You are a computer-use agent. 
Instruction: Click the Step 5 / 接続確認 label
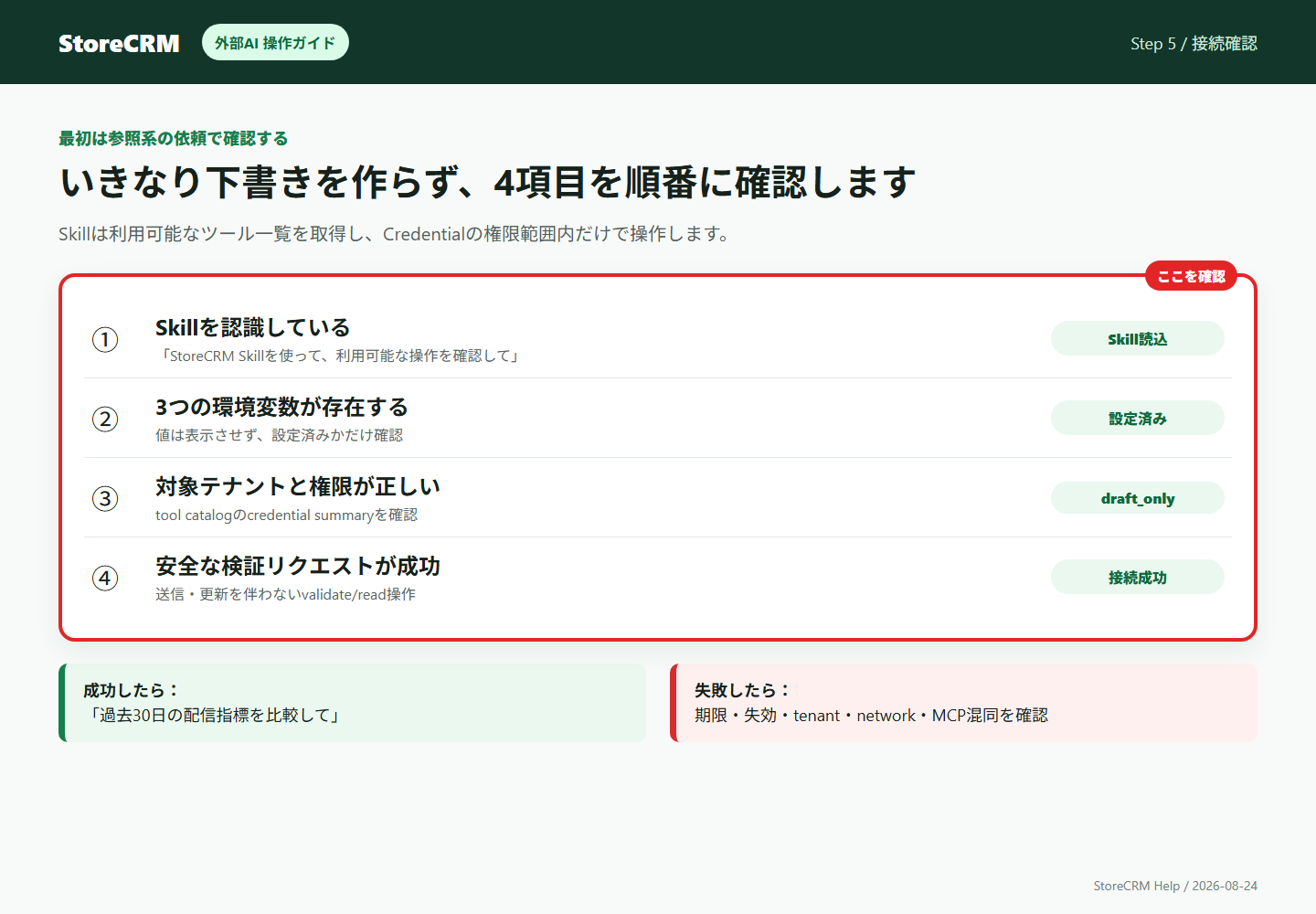1194,43
